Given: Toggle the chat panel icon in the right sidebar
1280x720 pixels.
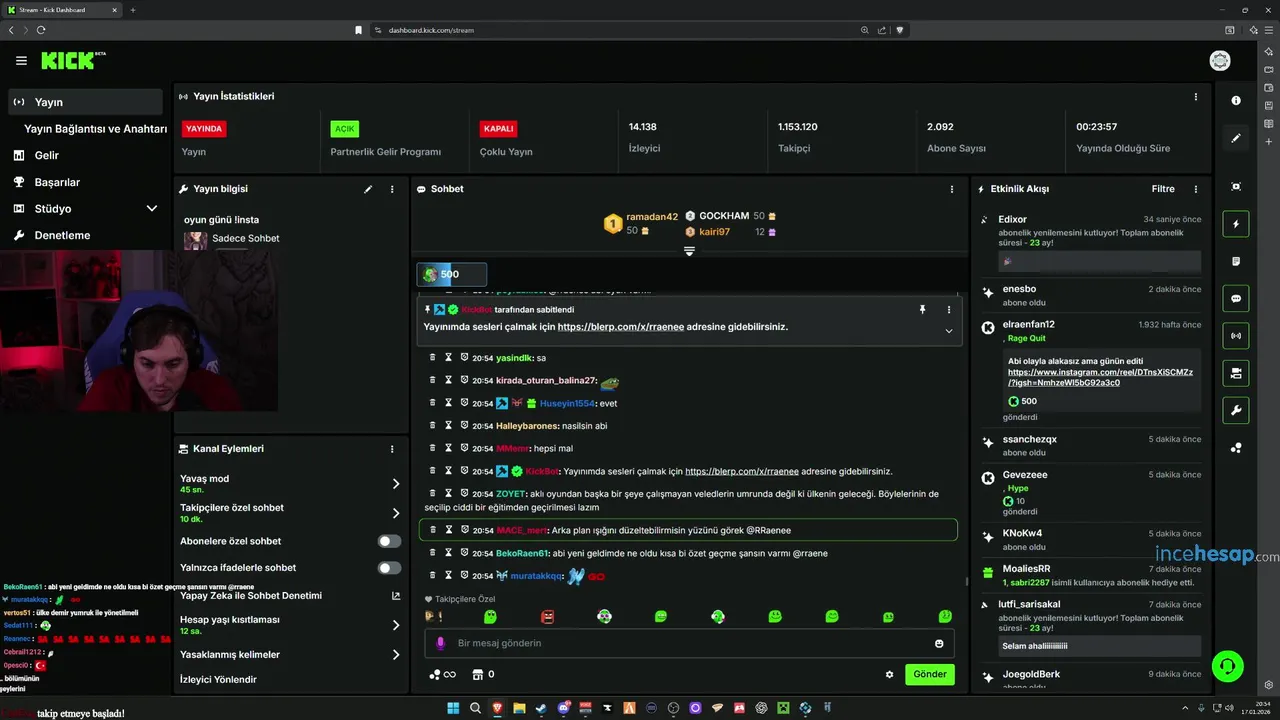Looking at the screenshot, I should pos(1236,298).
